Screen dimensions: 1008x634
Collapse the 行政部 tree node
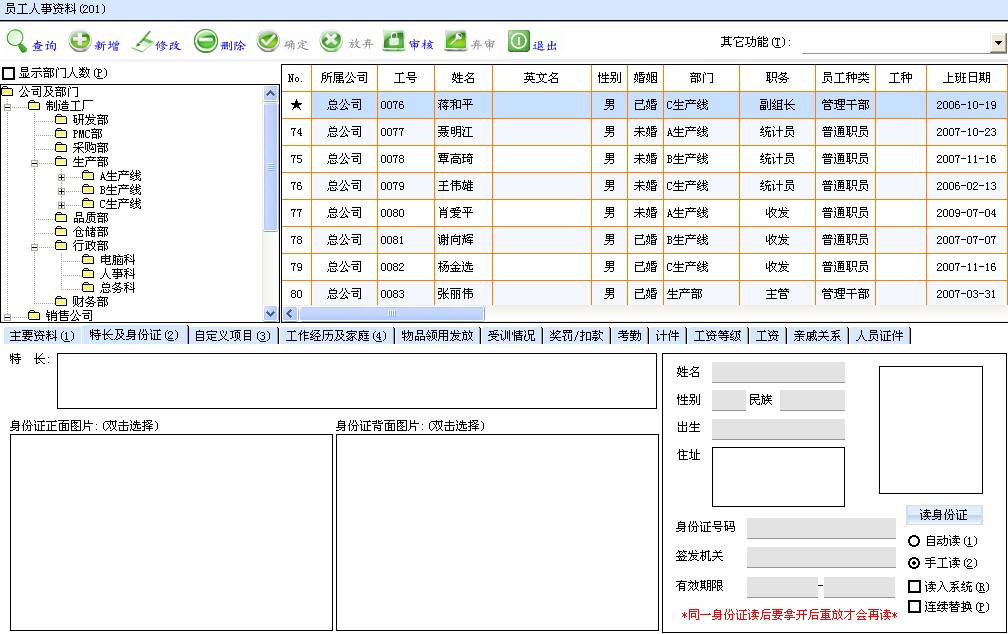35,247
